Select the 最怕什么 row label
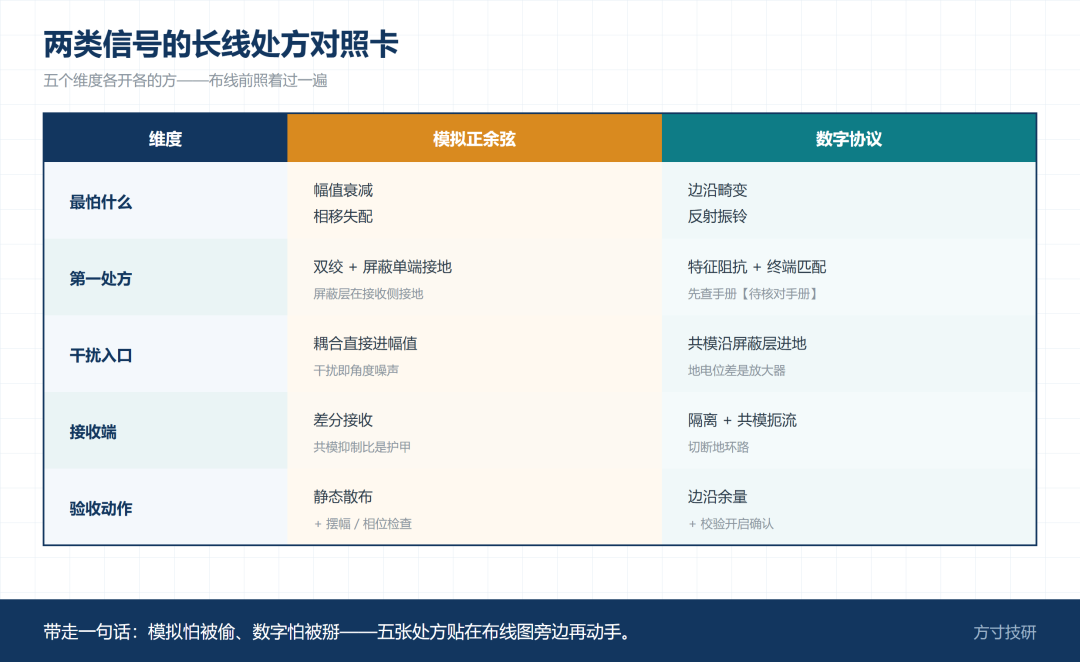 coord(101,202)
